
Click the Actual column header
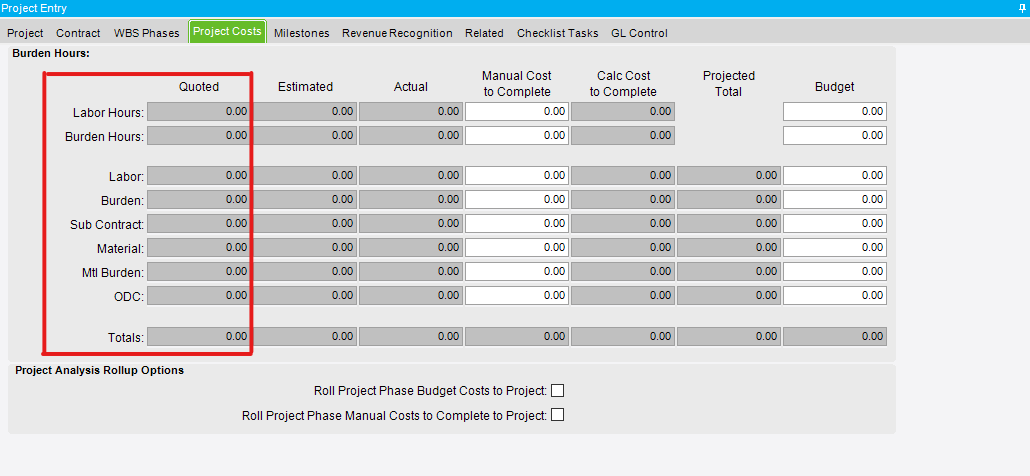[411, 87]
